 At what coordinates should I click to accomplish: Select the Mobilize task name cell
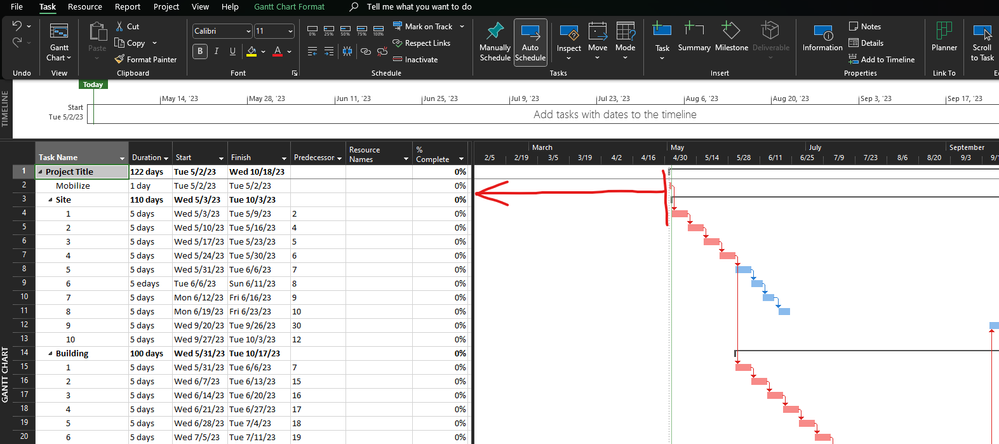coord(82,186)
